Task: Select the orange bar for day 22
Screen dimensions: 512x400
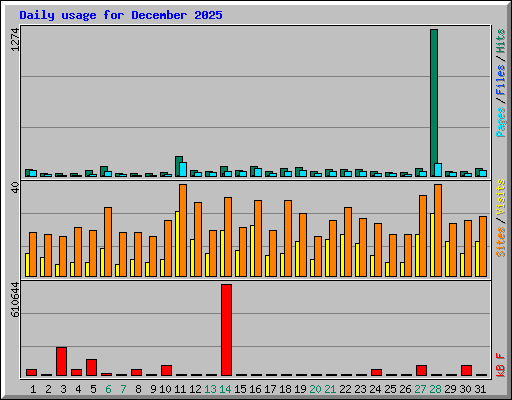Action: pyautogui.click(x=348, y=242)
